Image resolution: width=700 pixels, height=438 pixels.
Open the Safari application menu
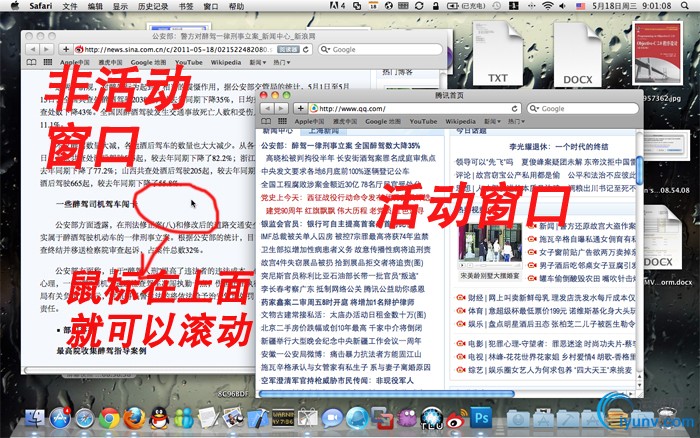click(x=41, y=6)
